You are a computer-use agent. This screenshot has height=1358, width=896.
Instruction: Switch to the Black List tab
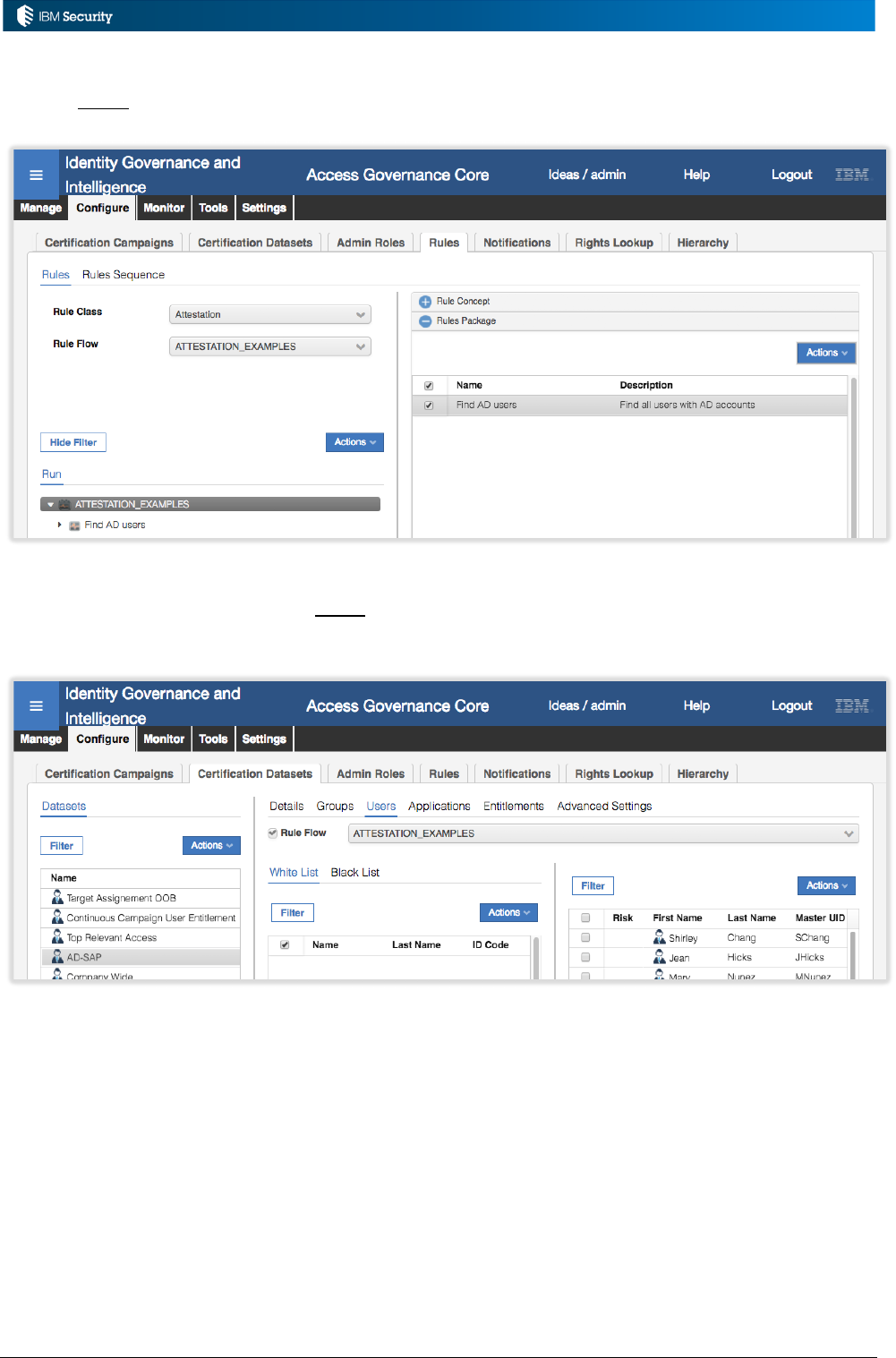tap(355, 873)
